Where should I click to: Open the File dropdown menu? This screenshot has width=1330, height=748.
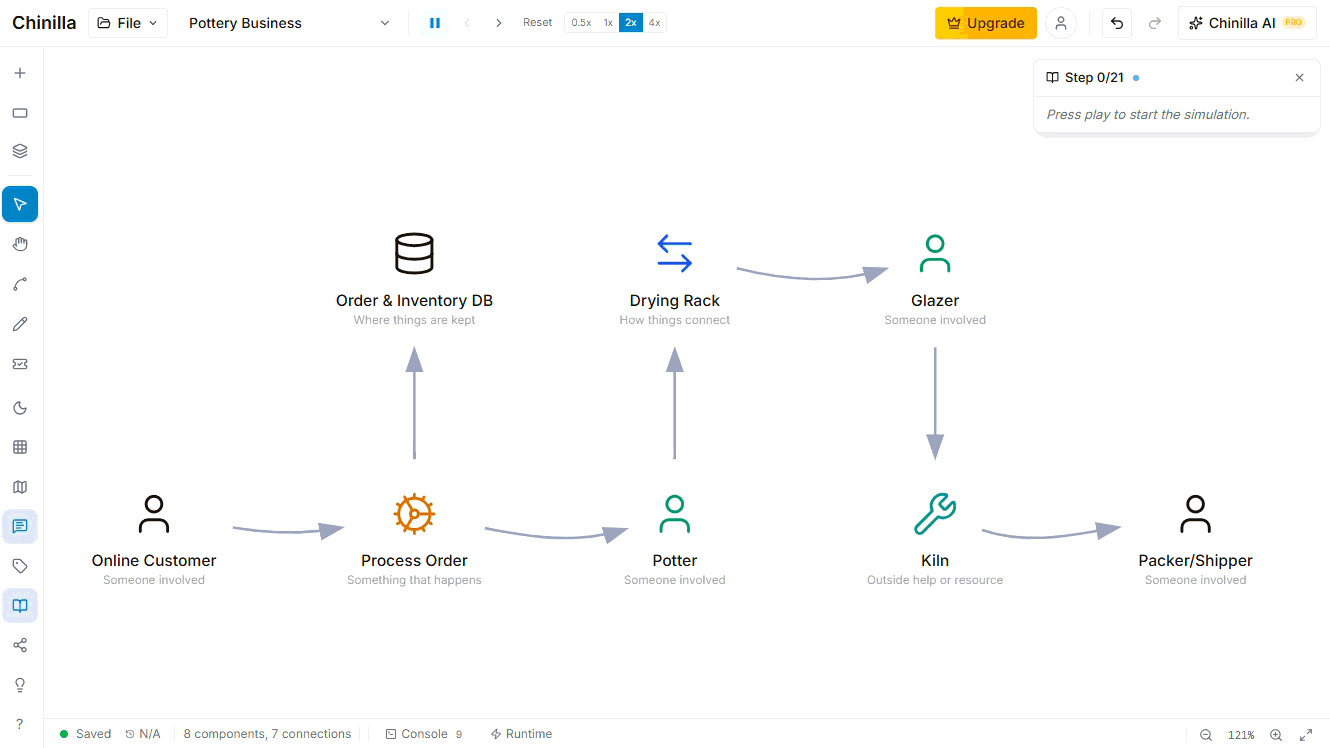[x=128, y=23]
